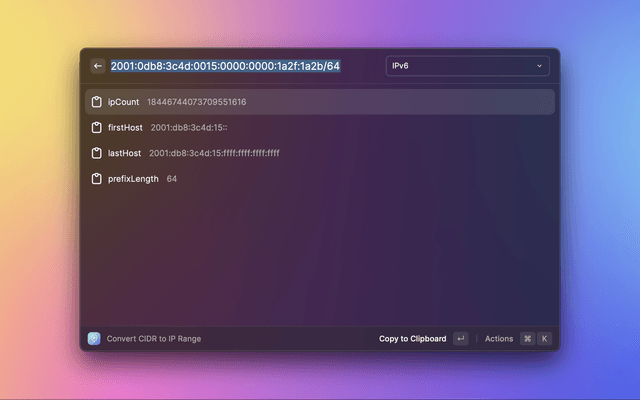Select the firstHost result row
The image size is (640, 400).
coord(320,128)
